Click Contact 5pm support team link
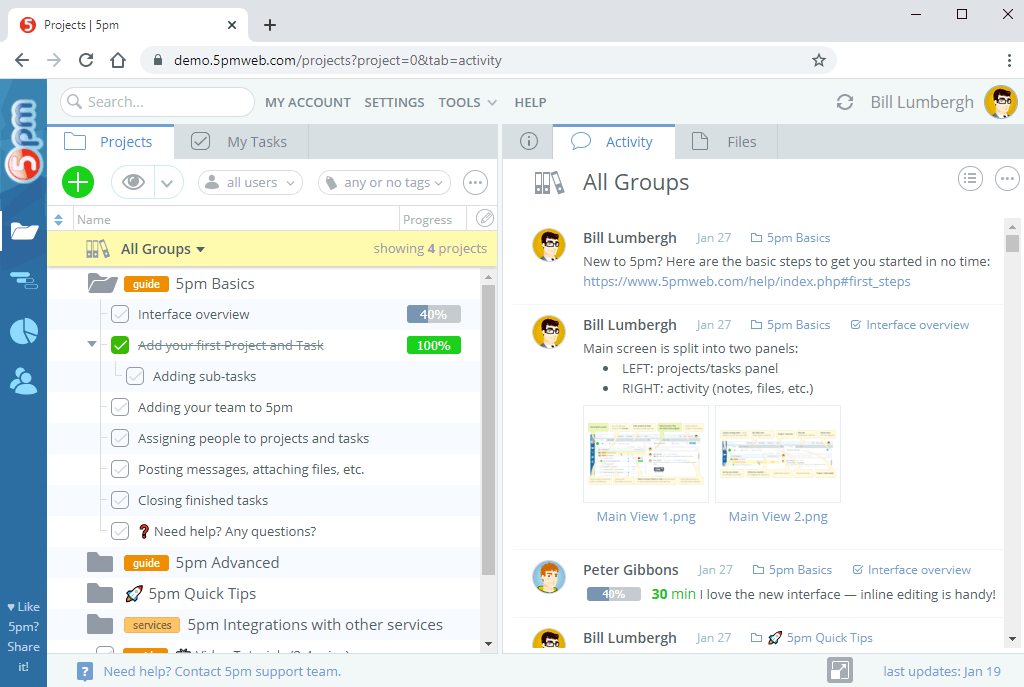This screenshot has height=687, width=1024. click(222, 672)
